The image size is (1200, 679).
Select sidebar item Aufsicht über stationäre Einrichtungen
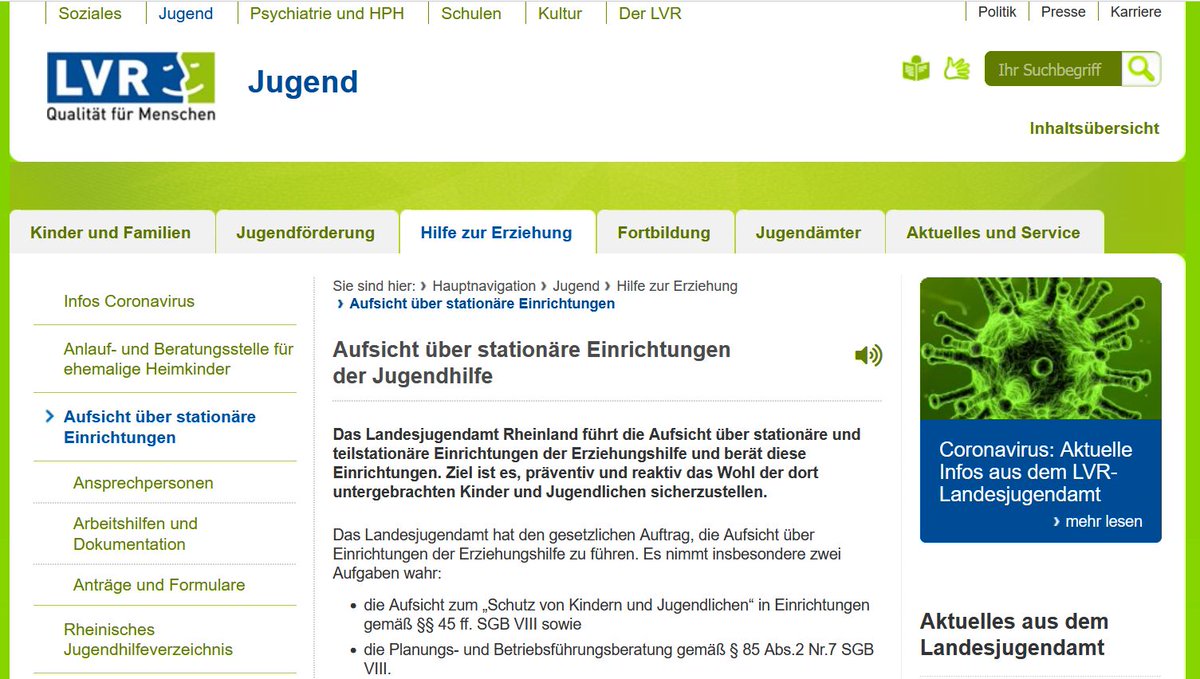coord(159,427)
